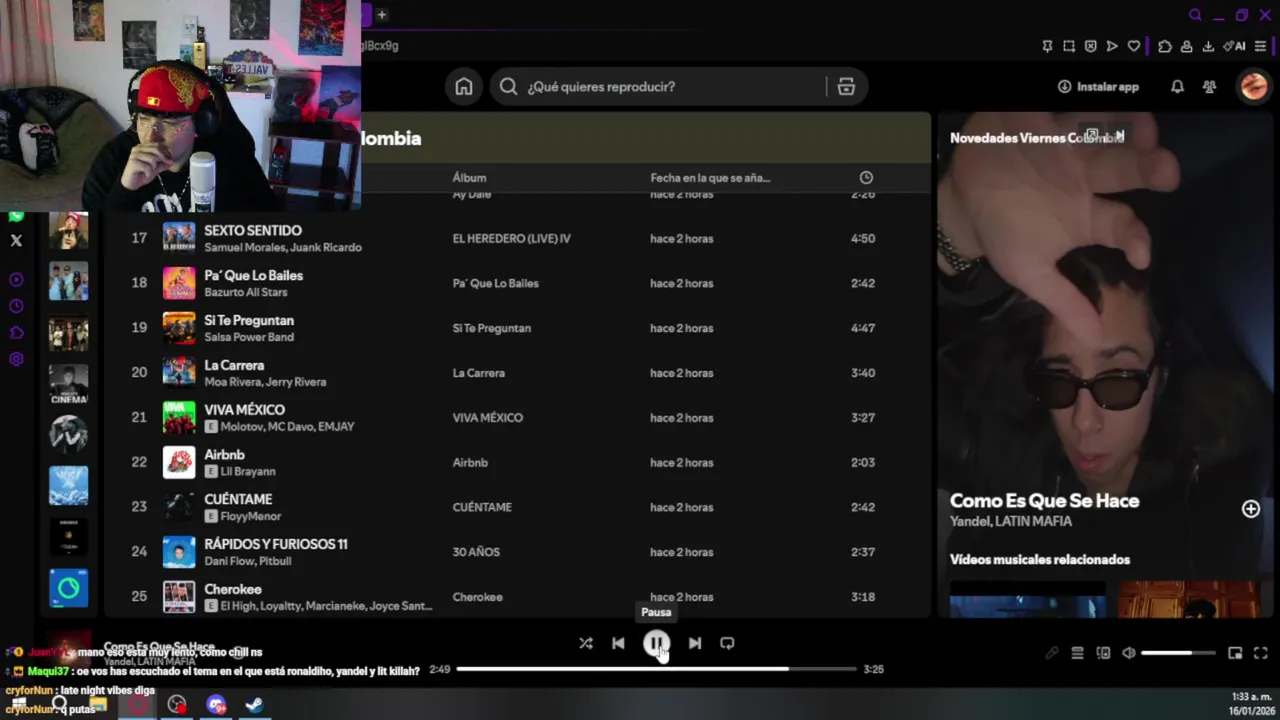This screenshot has width=1280, height=720.
Task: Open the browse icon in search bar
Action: pos(846,87)
